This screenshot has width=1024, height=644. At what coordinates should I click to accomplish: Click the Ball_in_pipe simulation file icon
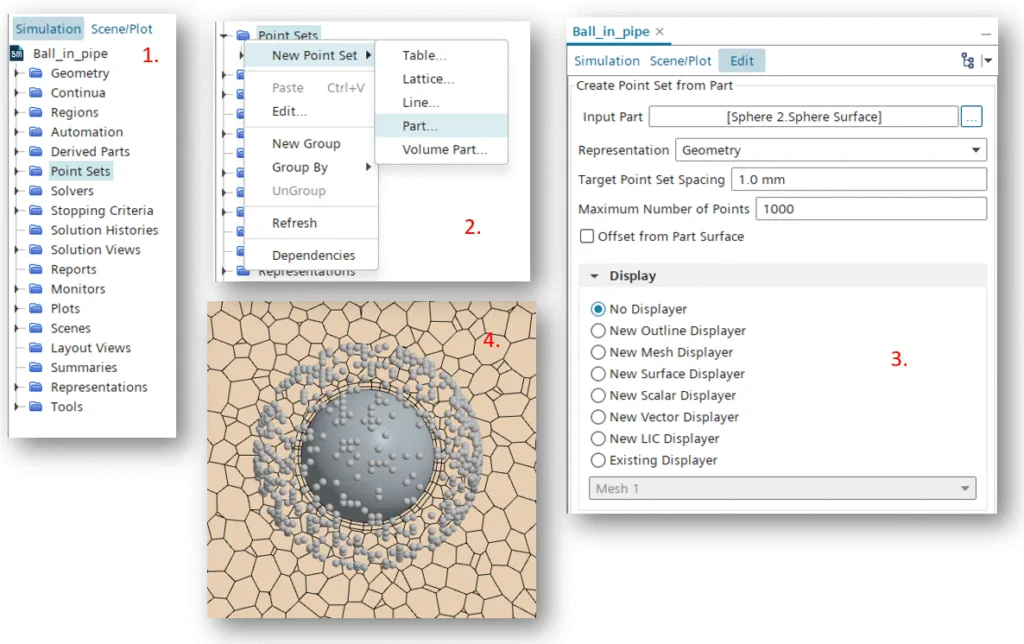tap(17, 54)
